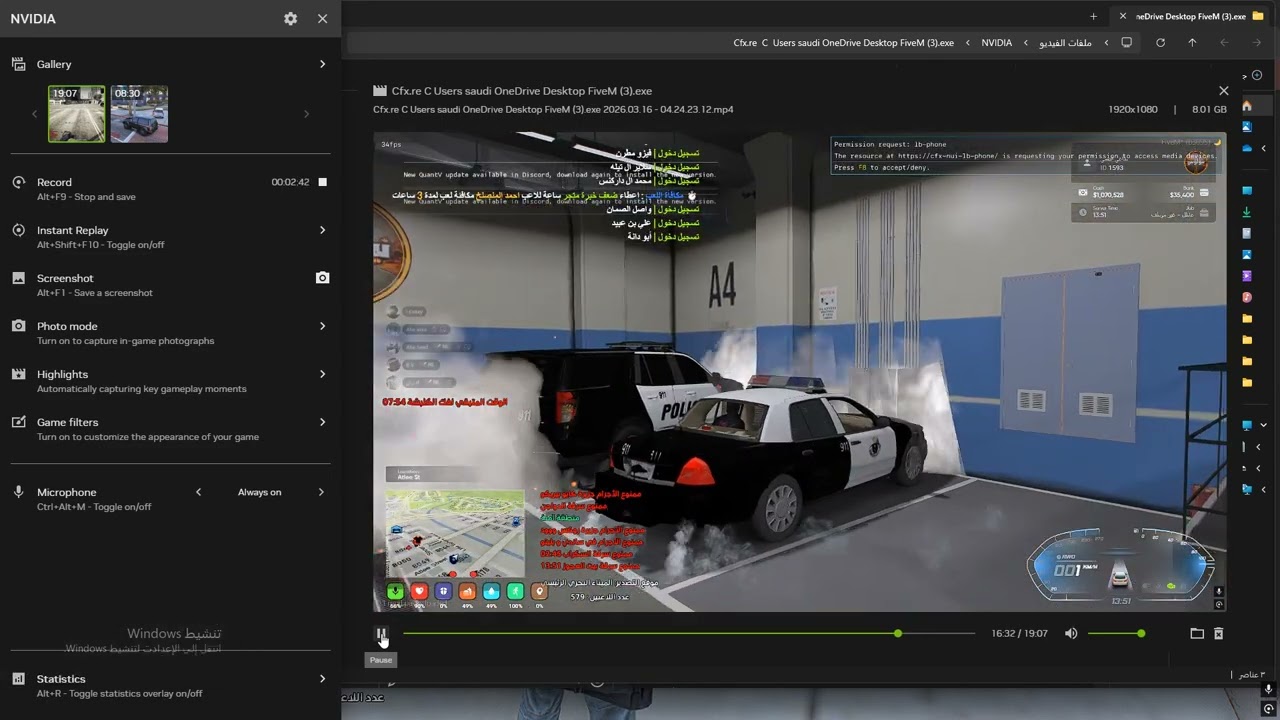Open Gallery icon in Explorer sidebar
Image resolution: width=1280 pixels, height=720 pixels.
pos(1247,127)
